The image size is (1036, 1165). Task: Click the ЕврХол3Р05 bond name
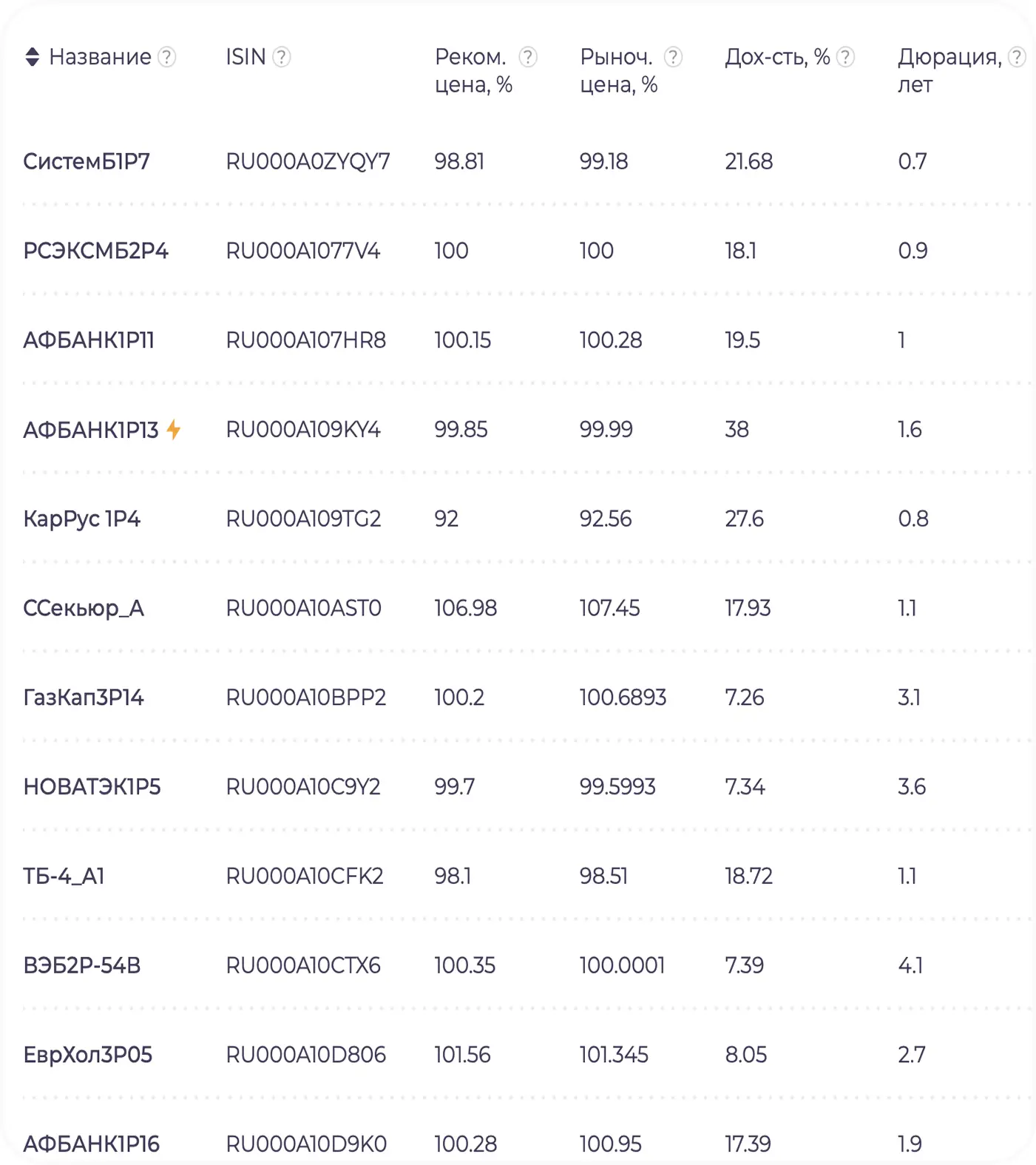[x=87, y=1055]
